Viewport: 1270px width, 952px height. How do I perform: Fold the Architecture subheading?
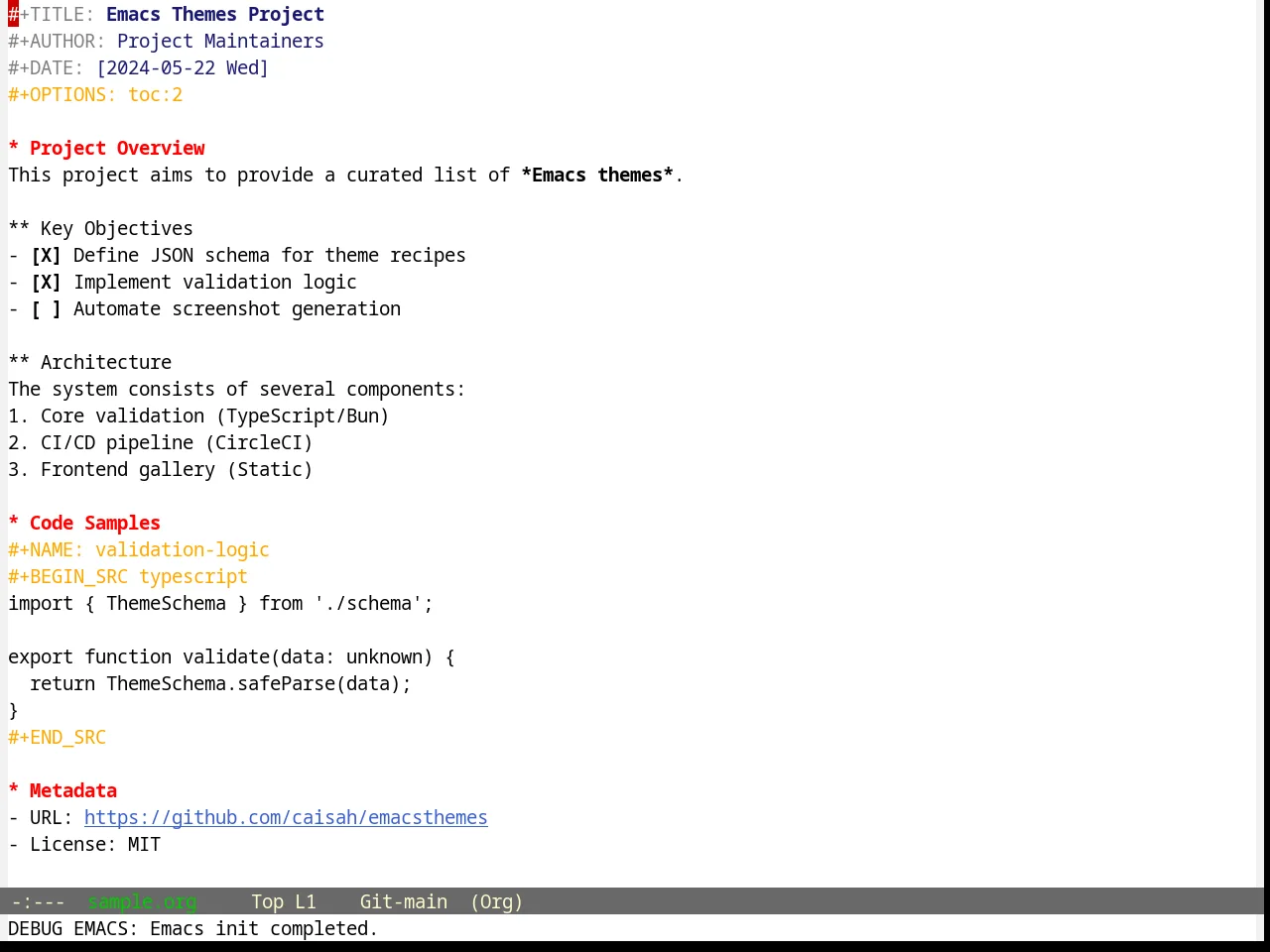coord(90,363)
